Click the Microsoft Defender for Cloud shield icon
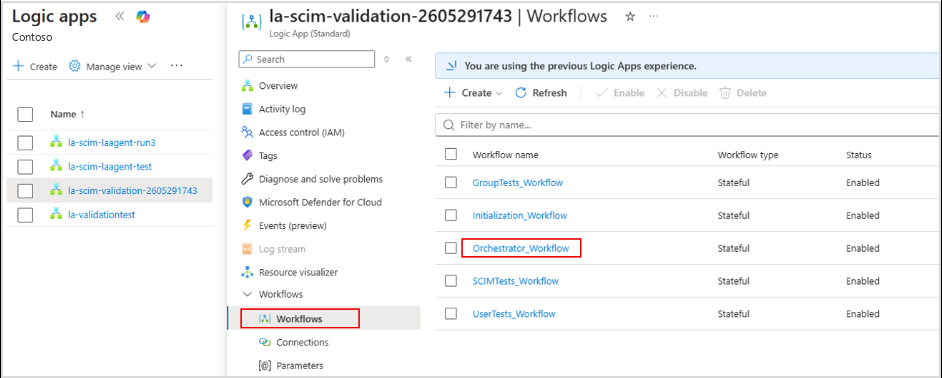Viewport: 942px width, 378px height. click(247, 203)
